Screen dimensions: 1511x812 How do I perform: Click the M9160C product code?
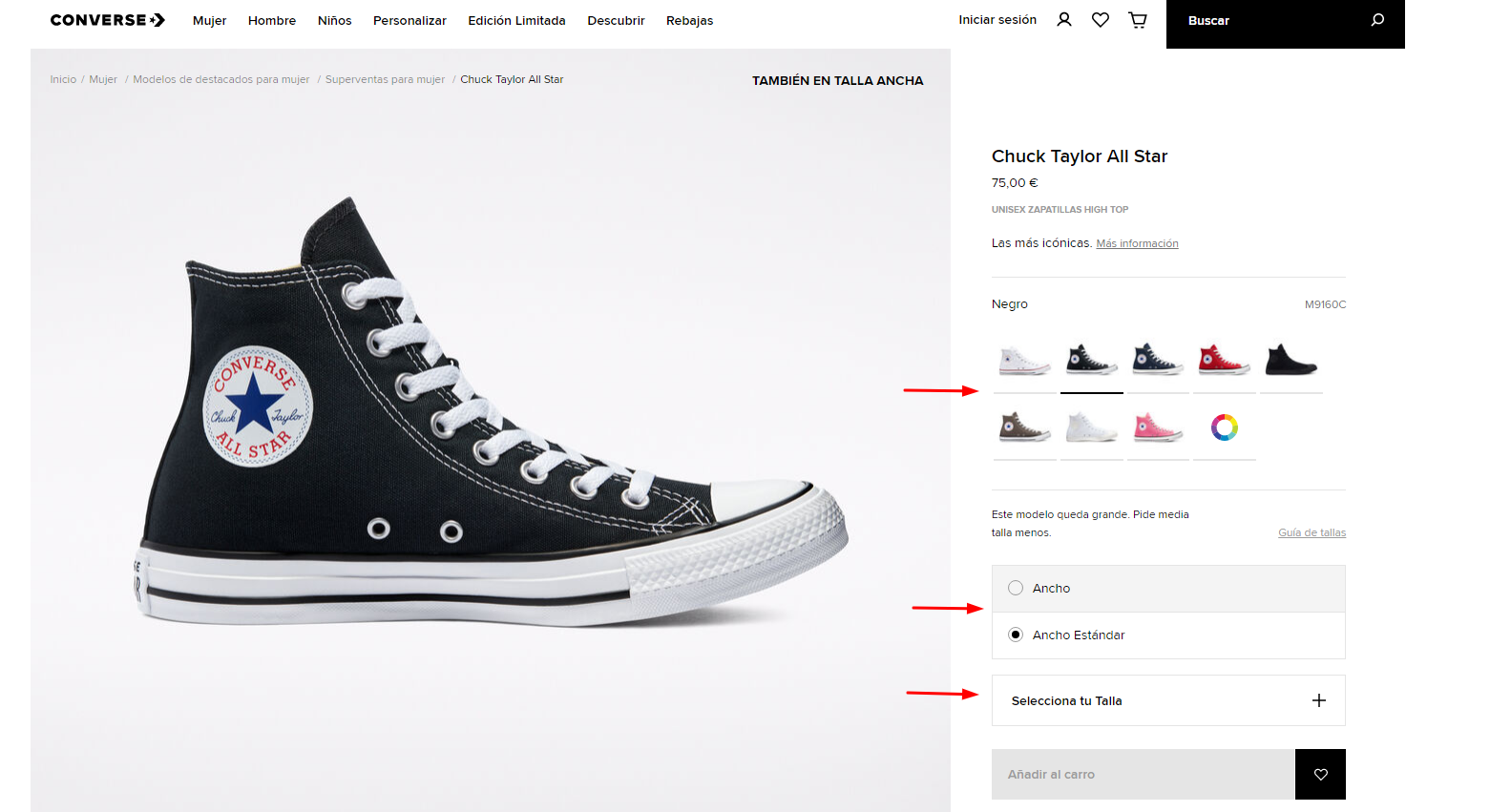(x=1325, y=304)
